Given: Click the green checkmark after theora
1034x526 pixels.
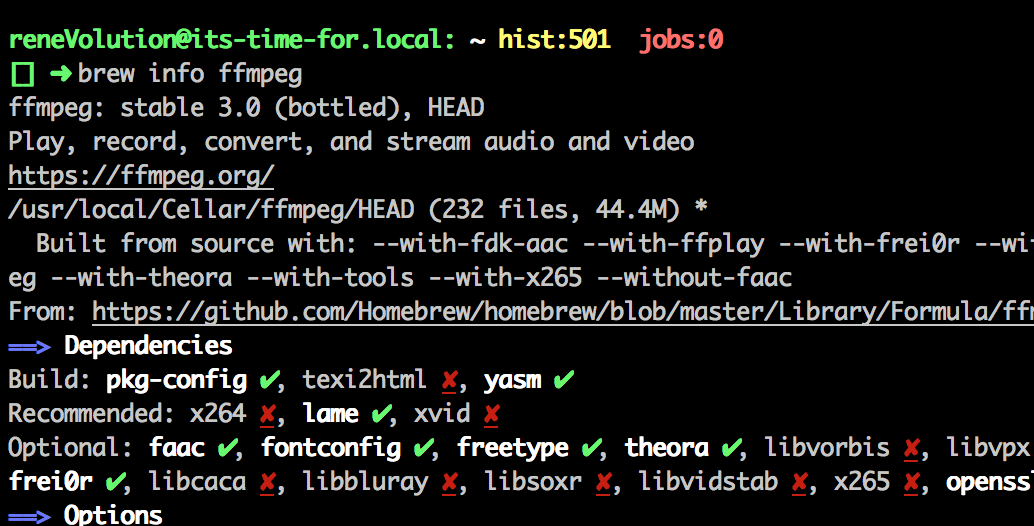Looking at the screenshot, I should 731,448.
